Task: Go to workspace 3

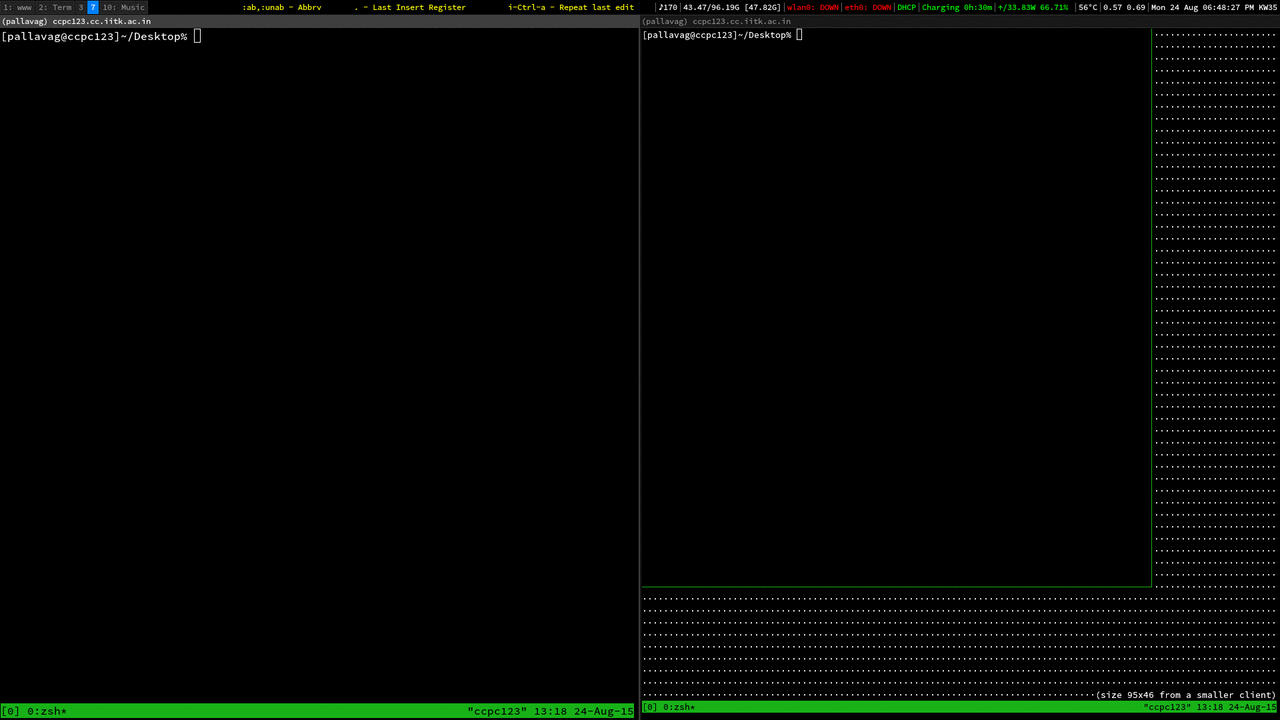Action: (x=81, y=7)
